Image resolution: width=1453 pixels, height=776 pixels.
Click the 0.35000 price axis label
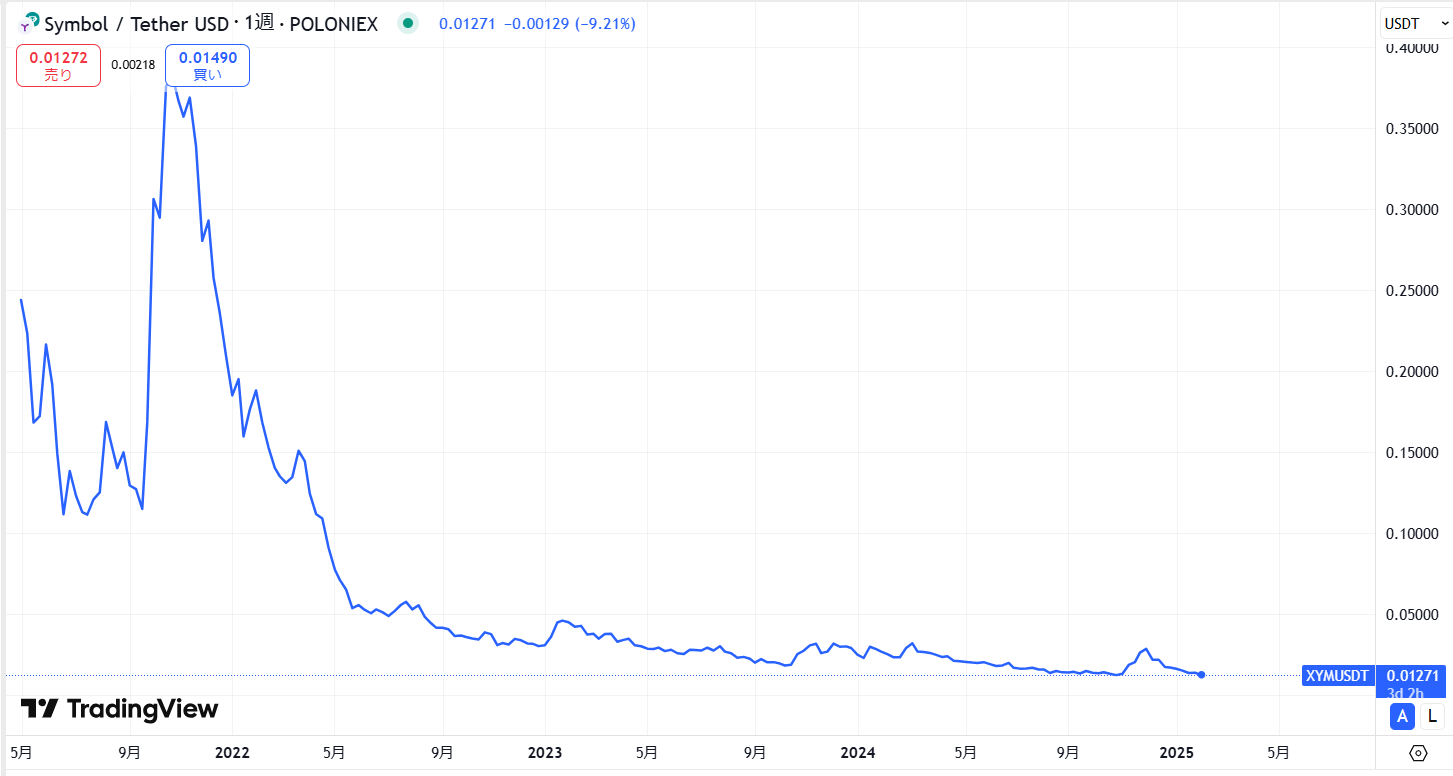pyautogui.click(x=1411, y=128)
